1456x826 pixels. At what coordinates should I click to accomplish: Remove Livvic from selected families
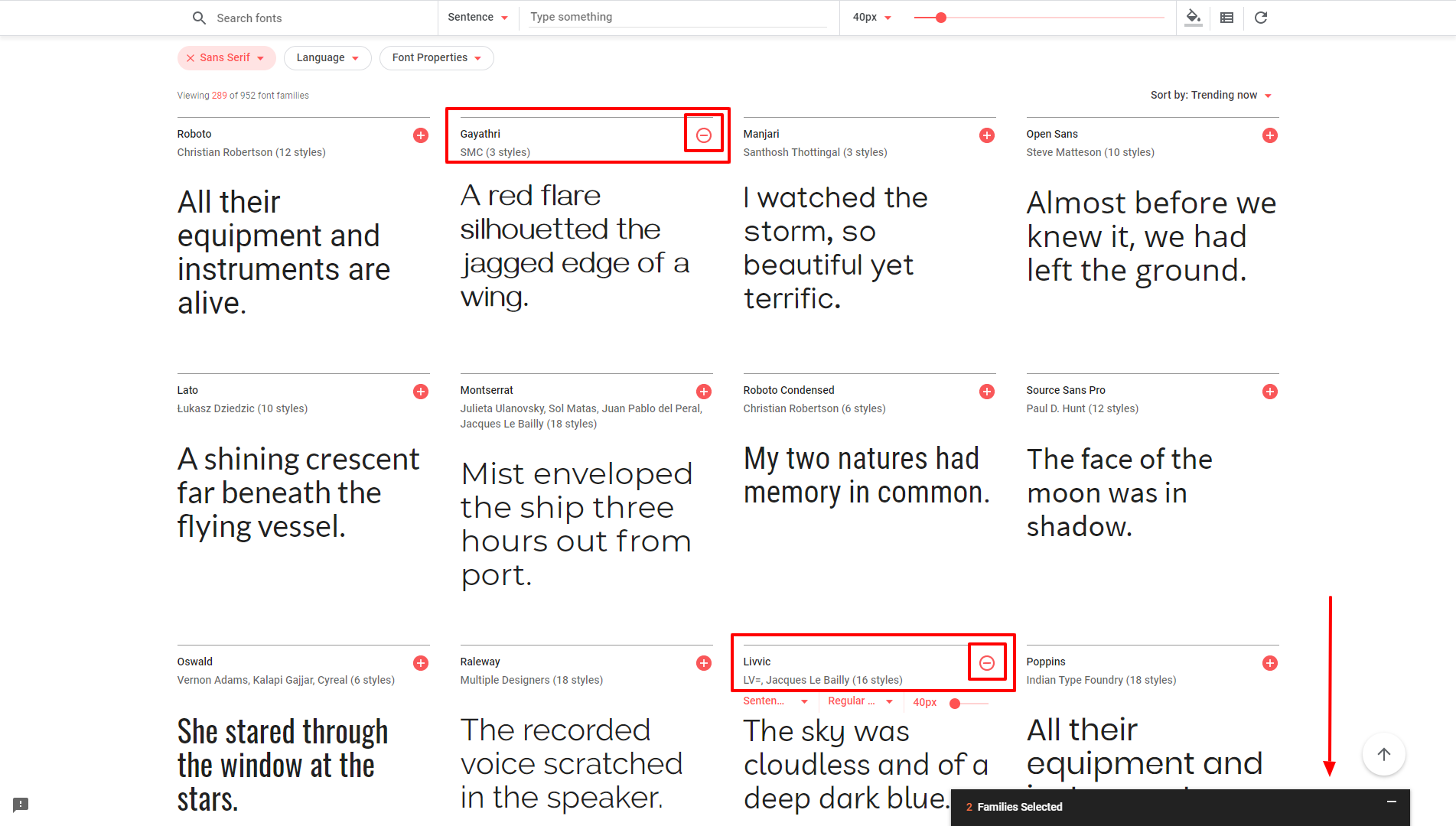[987, 663]
